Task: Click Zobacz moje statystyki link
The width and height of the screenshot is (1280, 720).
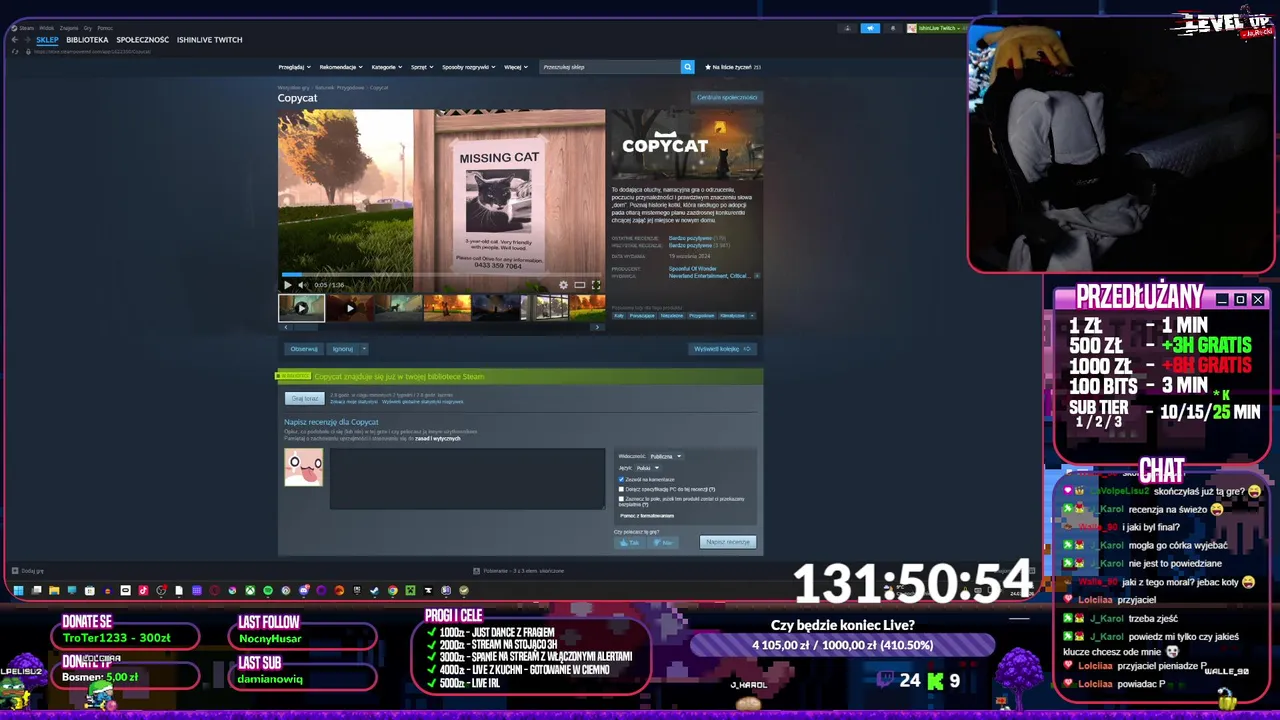Action: pyautogui.click(x=354, y=402)
